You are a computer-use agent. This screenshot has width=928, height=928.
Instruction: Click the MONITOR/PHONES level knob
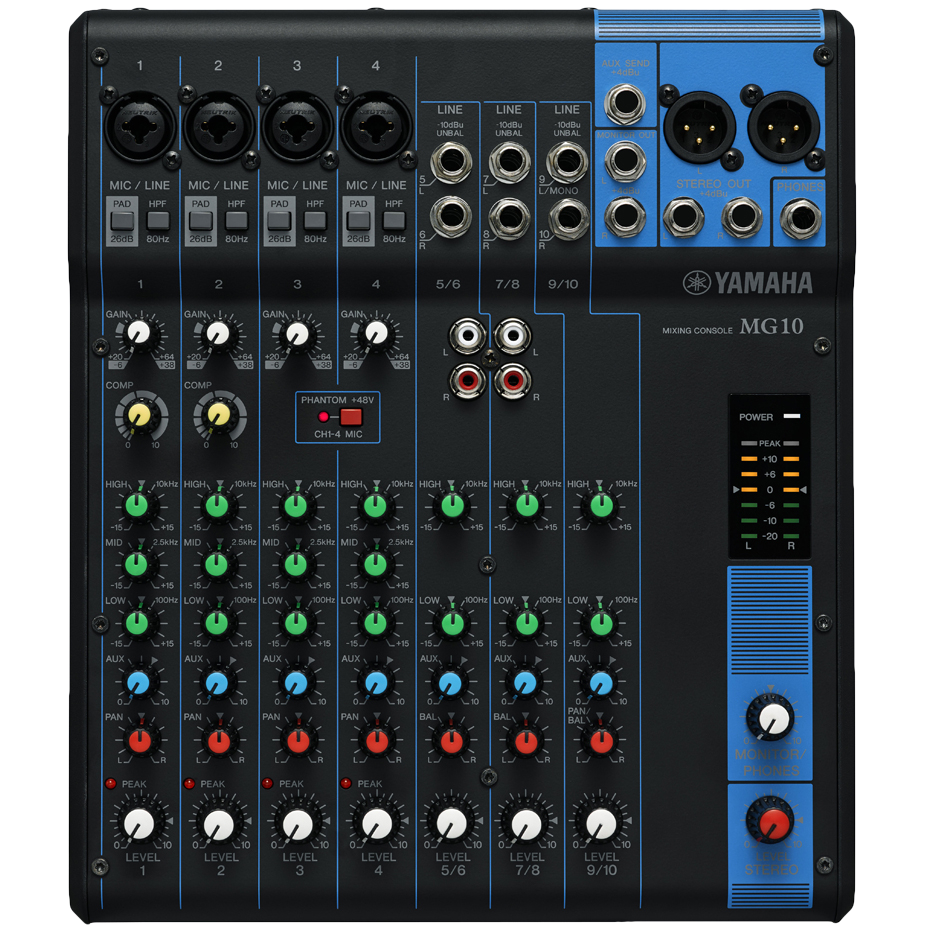[x=771, y=717]
